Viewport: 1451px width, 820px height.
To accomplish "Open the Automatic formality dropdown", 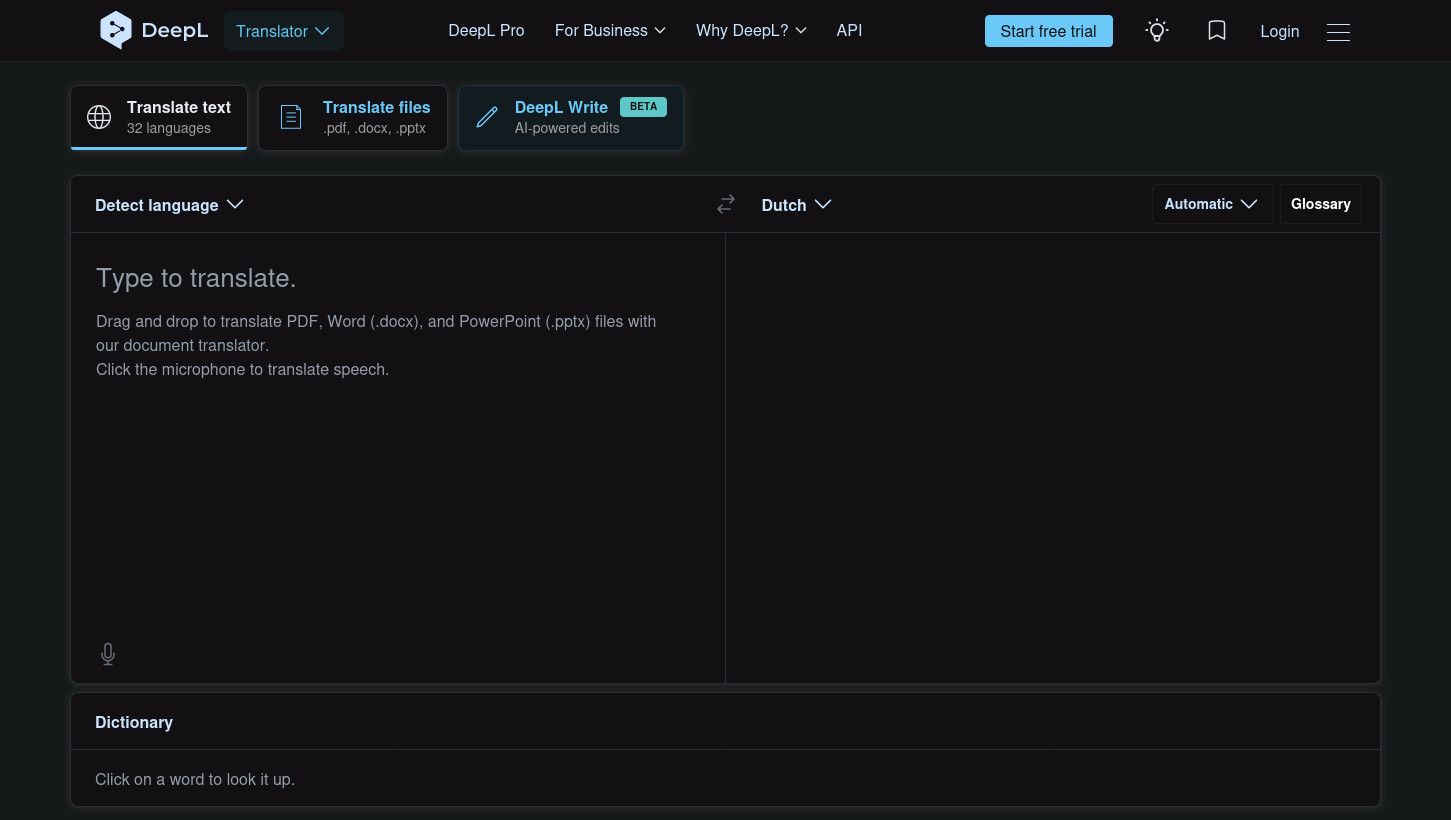I will (x=1212, y=204).
